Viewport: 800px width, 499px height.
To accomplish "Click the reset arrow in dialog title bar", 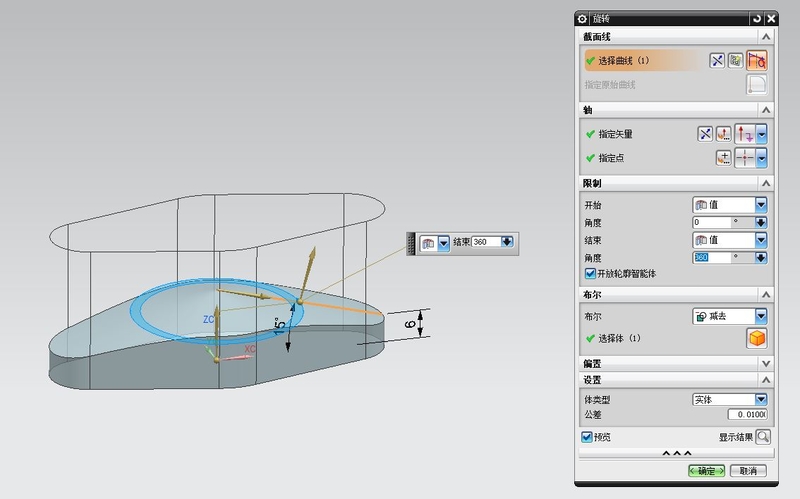I will pyautogui.click(x=756, y=19).
